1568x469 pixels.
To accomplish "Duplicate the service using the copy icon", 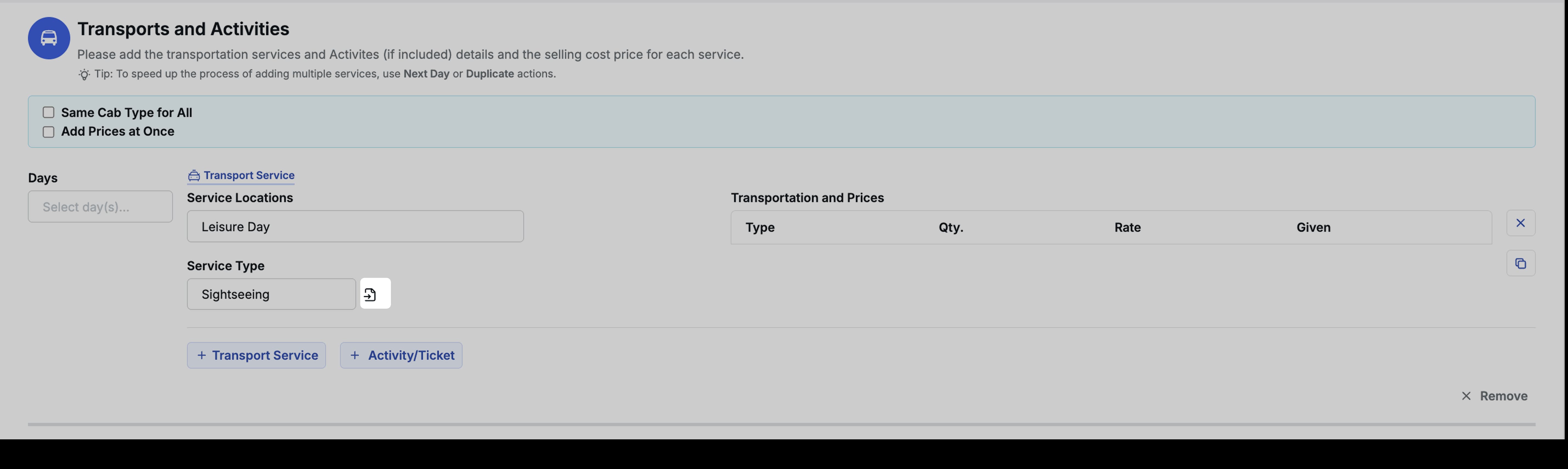I will click(x=1521, y=263).
